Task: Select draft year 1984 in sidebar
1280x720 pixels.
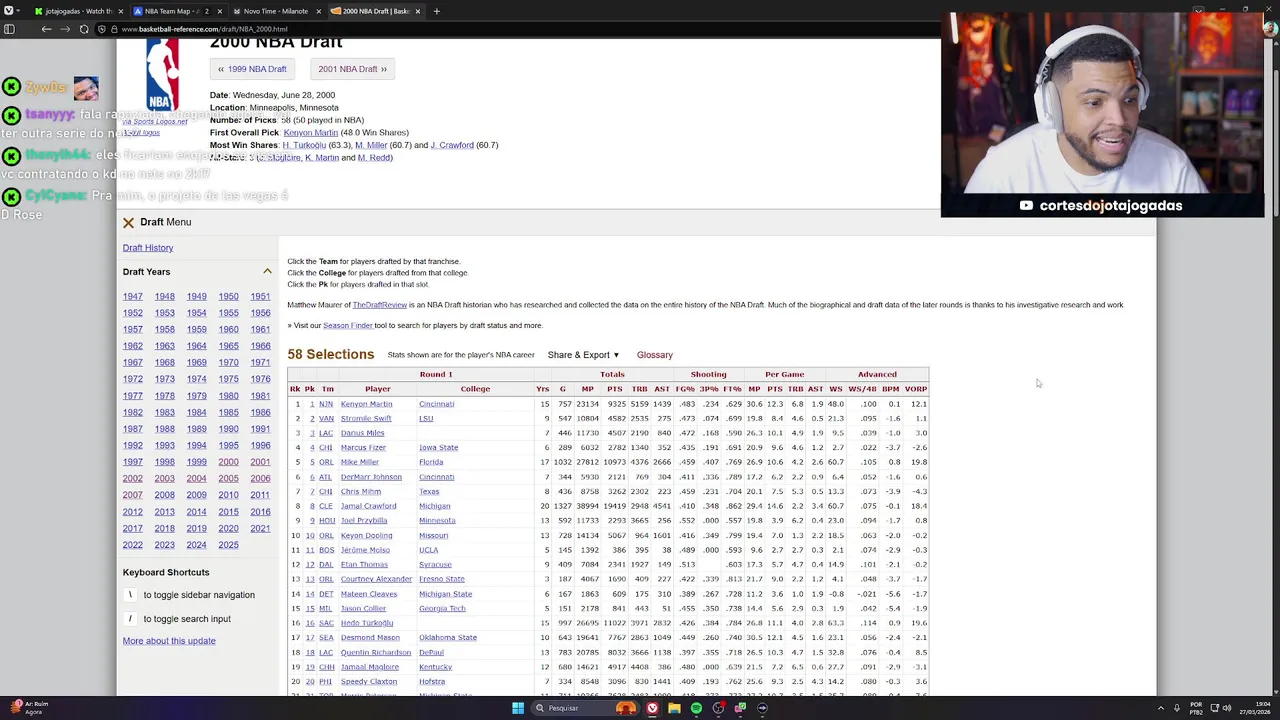Action: (x=196, y=412)
